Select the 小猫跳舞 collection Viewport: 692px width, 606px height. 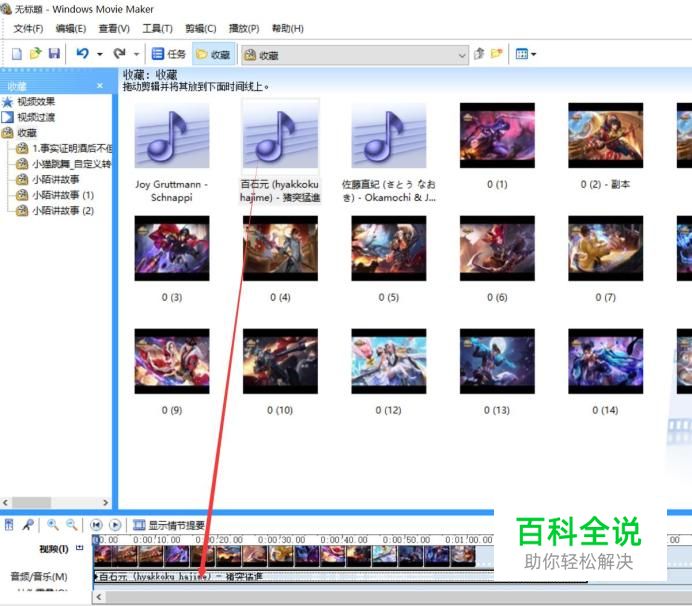pyautogui.click(x=71, y=164)
